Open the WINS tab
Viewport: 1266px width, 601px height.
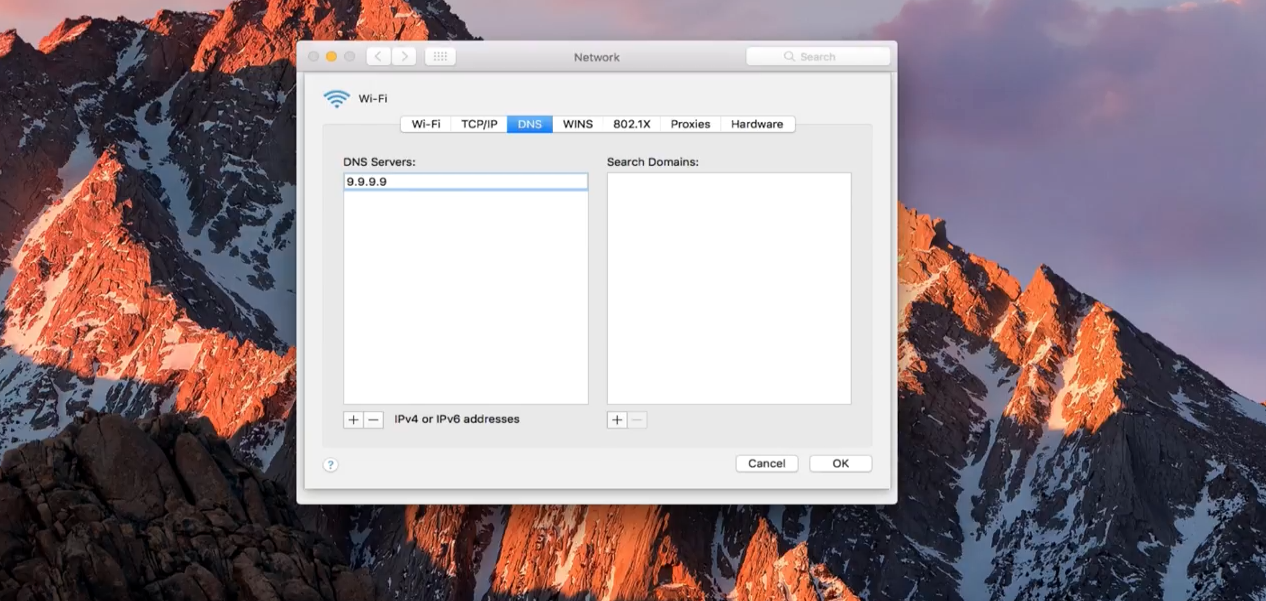pyautogui.click(x=578, y=124)
